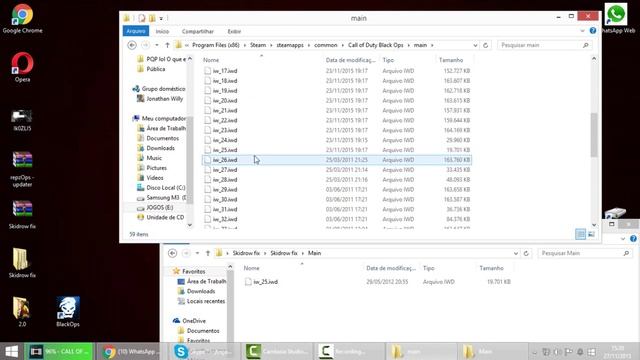Switch to the CALL OF taskbar item
Image resolution: width=640 pixels, height=360 pixels.
tap(59, 351)
